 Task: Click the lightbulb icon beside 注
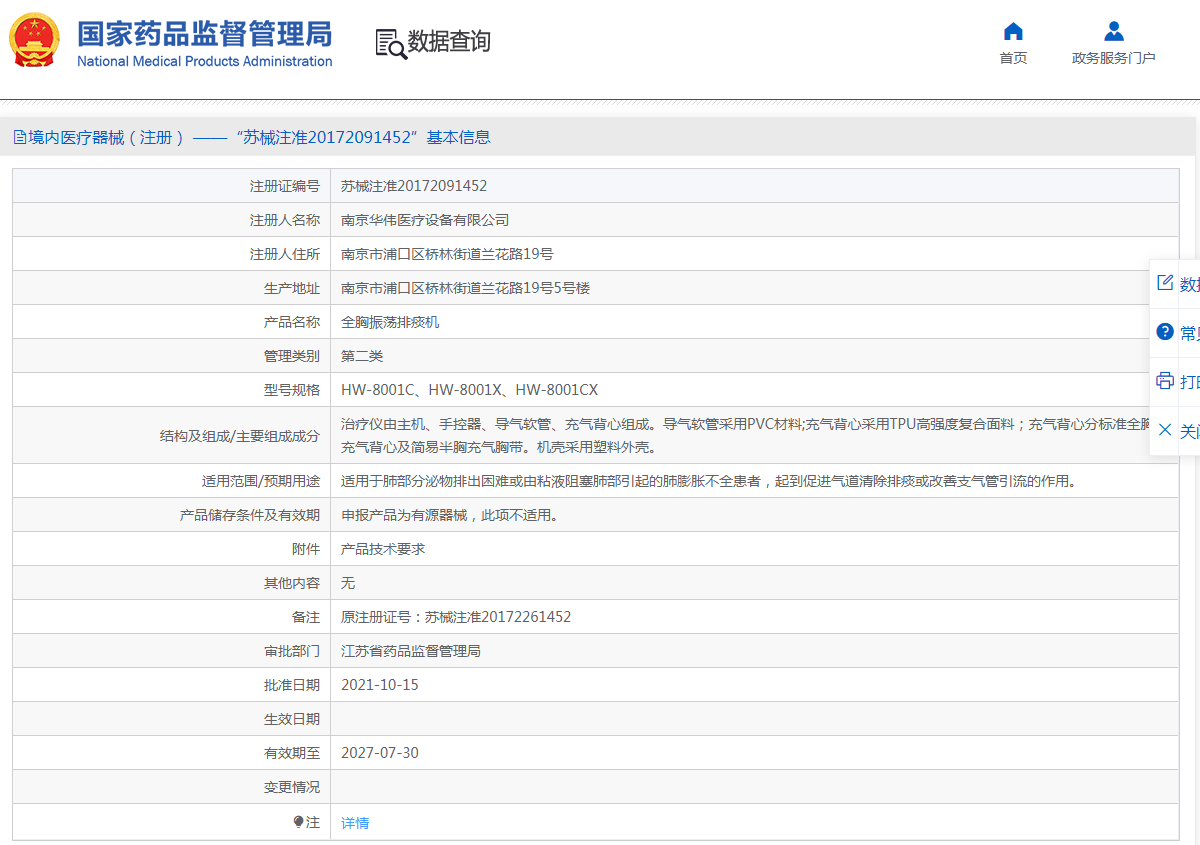(298, 822)
